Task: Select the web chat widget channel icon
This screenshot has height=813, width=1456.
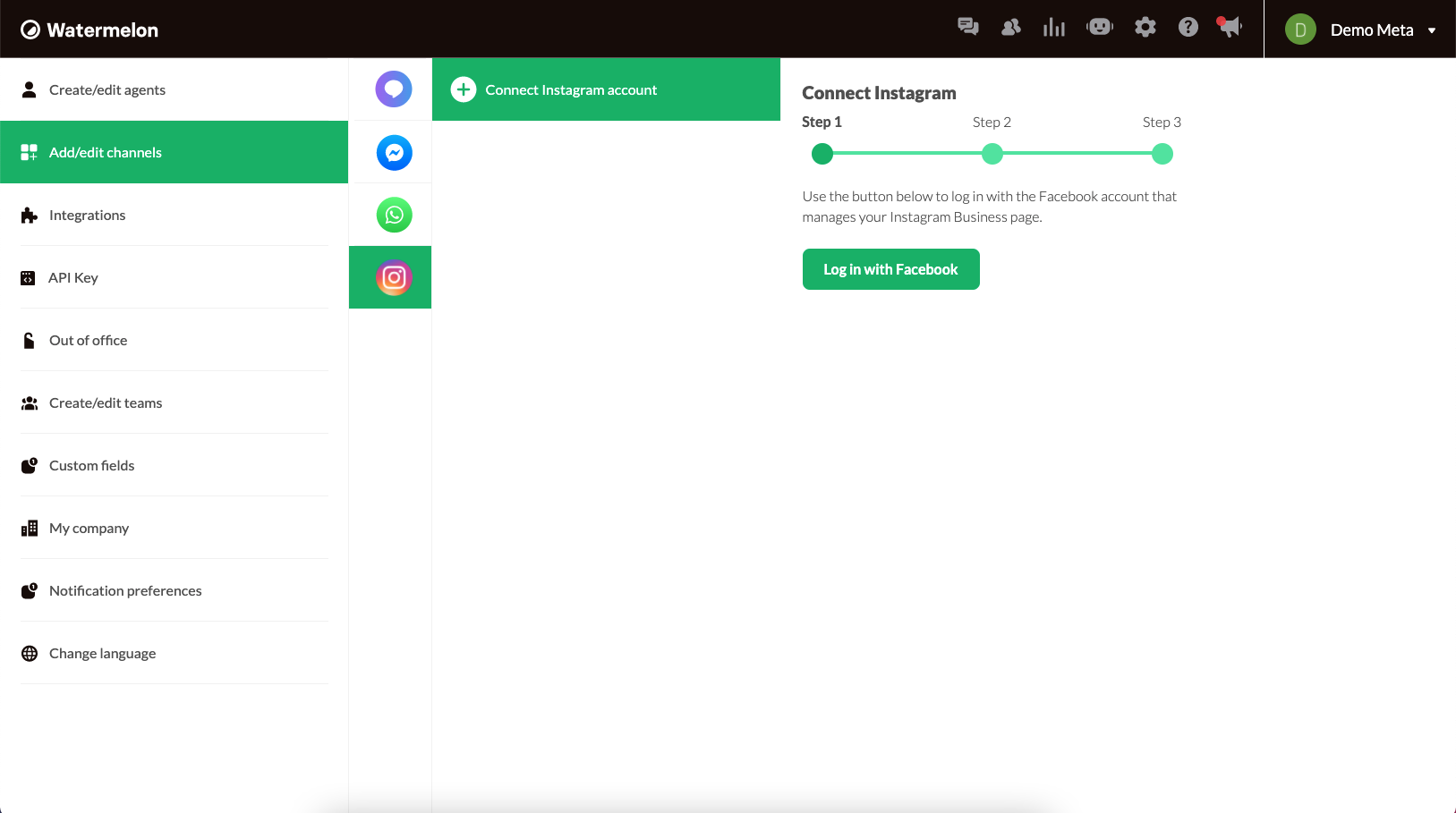Action: click(394, 89)
